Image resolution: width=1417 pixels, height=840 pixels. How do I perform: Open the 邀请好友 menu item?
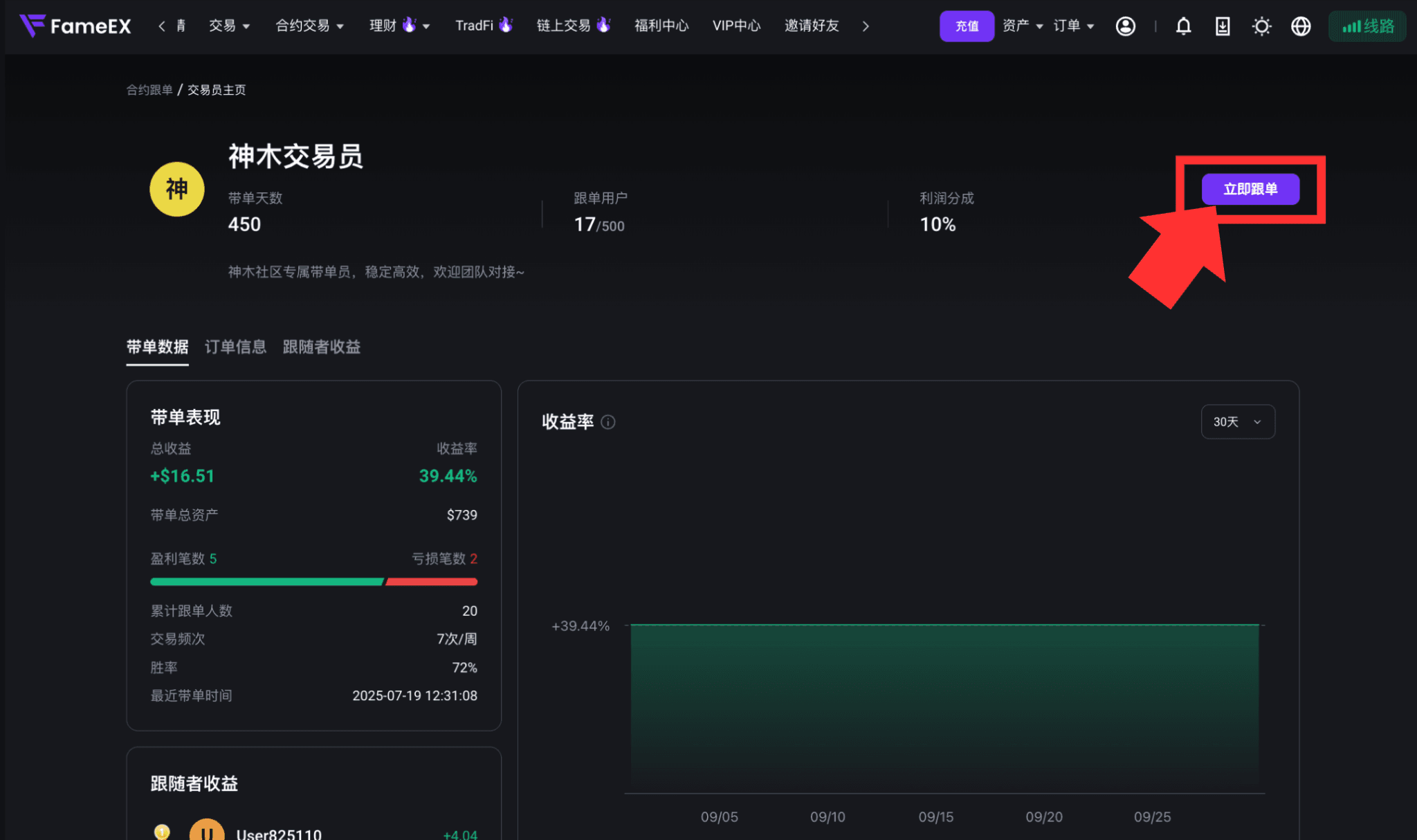click(x=812, y=26)
